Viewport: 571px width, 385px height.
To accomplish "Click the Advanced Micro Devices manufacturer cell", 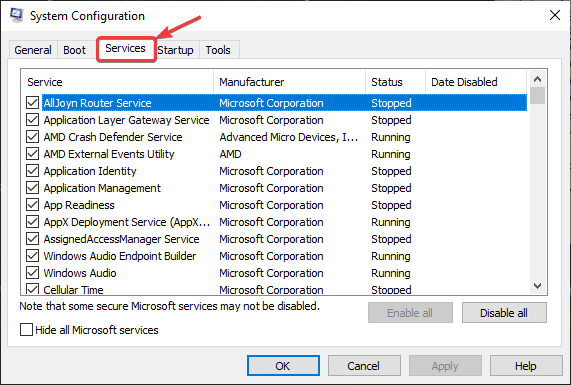I will click(288, 137).
